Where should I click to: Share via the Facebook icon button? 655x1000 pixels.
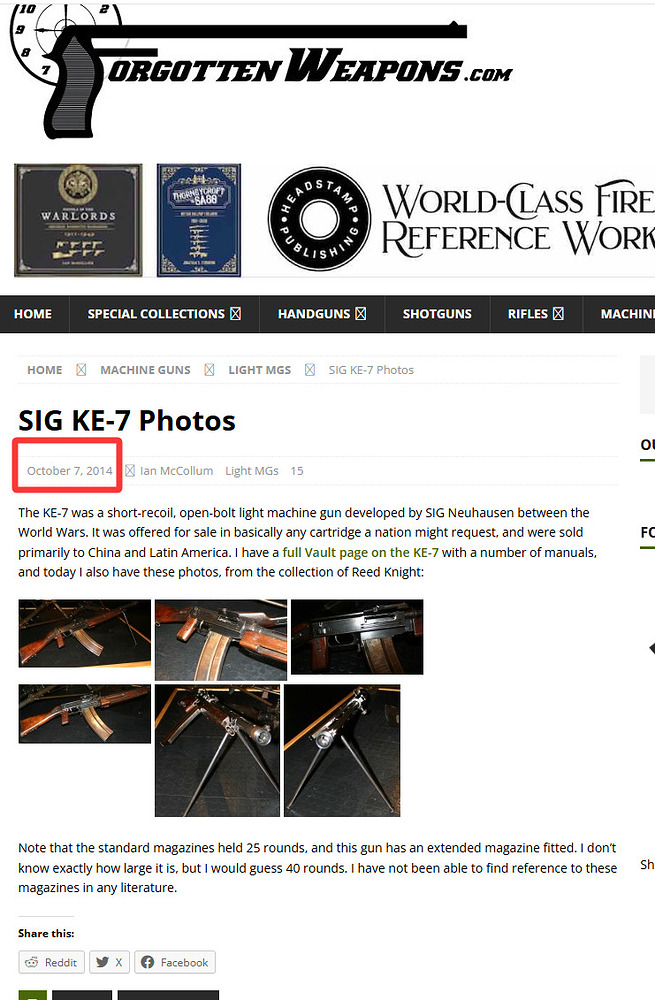[175, 962]
